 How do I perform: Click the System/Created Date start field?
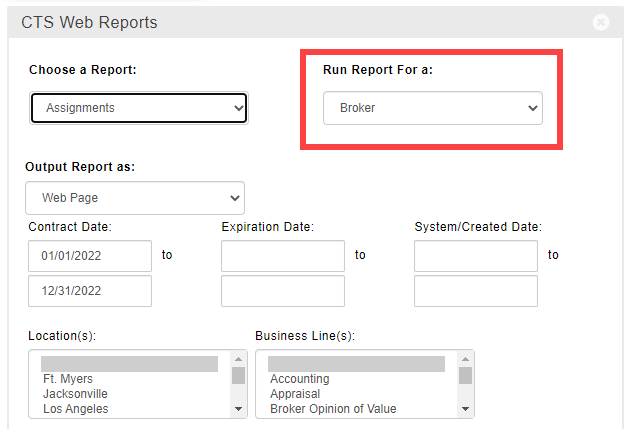(476, 256)
